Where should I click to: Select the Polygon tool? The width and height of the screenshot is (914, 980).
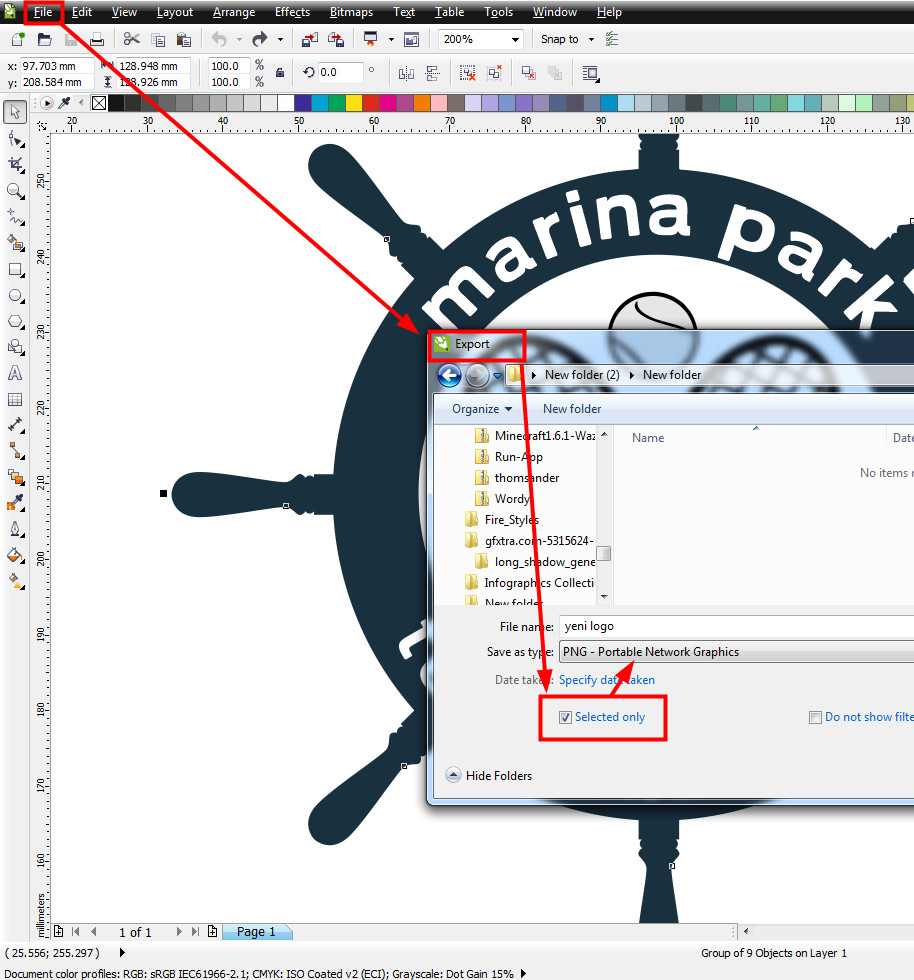point(15,322)
